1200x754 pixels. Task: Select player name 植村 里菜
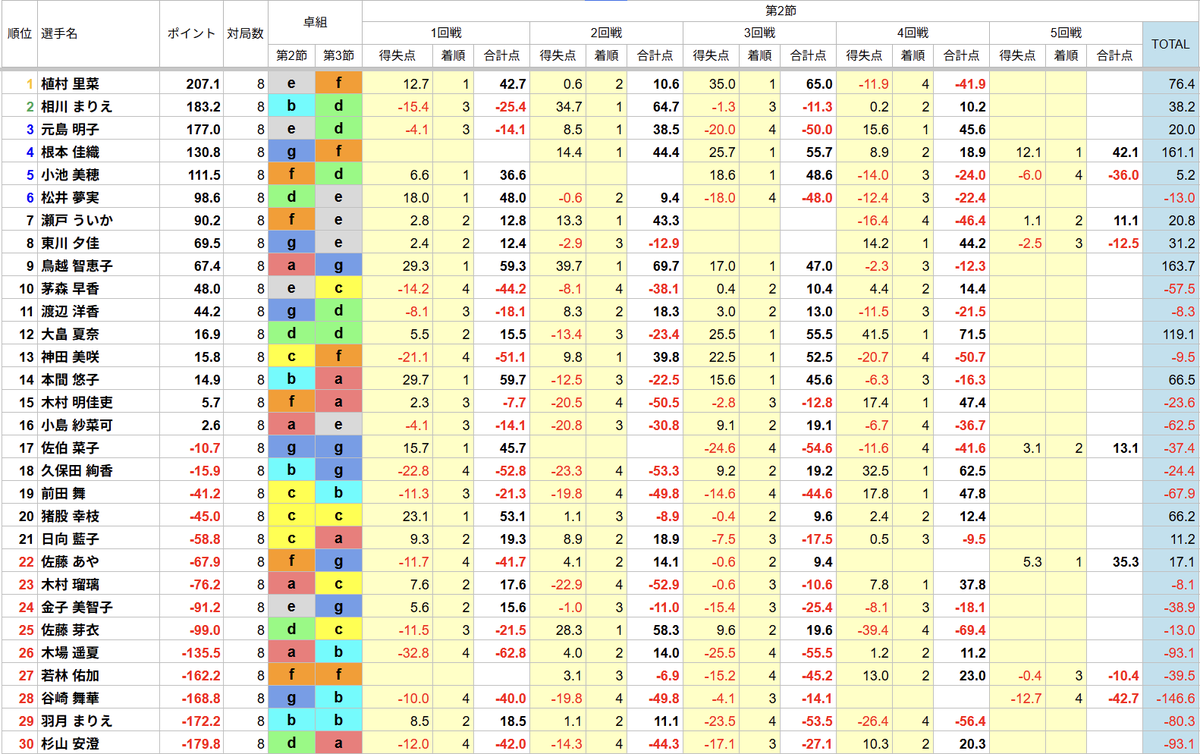70,83
